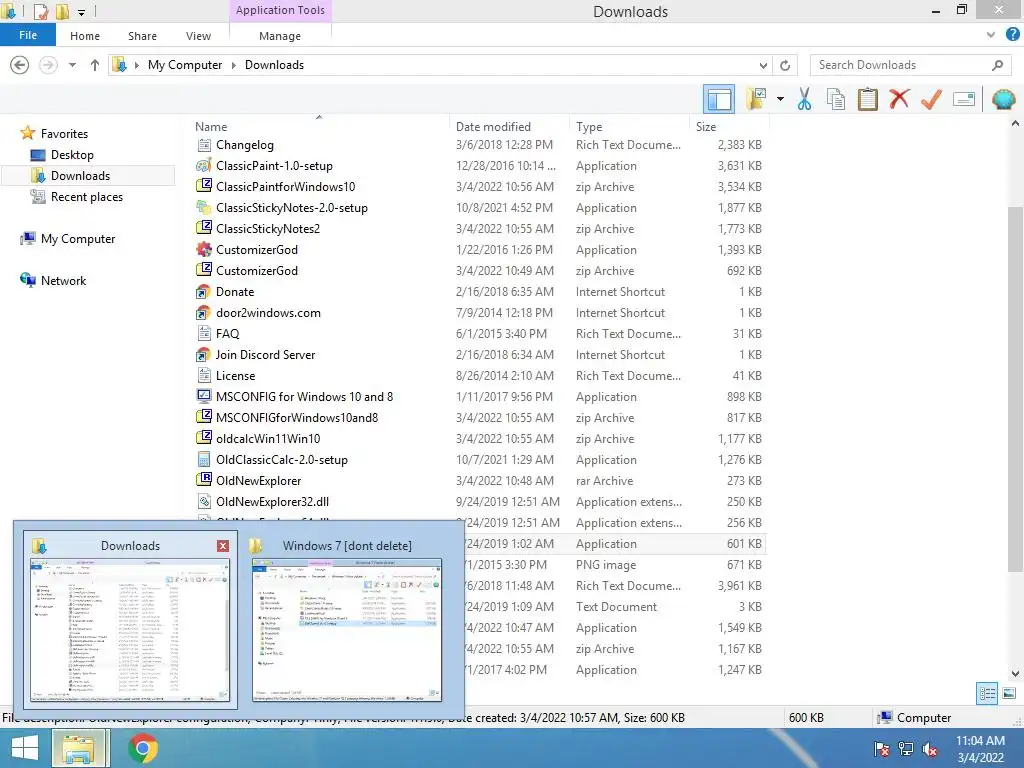Click the globe shell icon in toolbar
This screenshot has height=768, width=1024.
tap(1003, 99)
